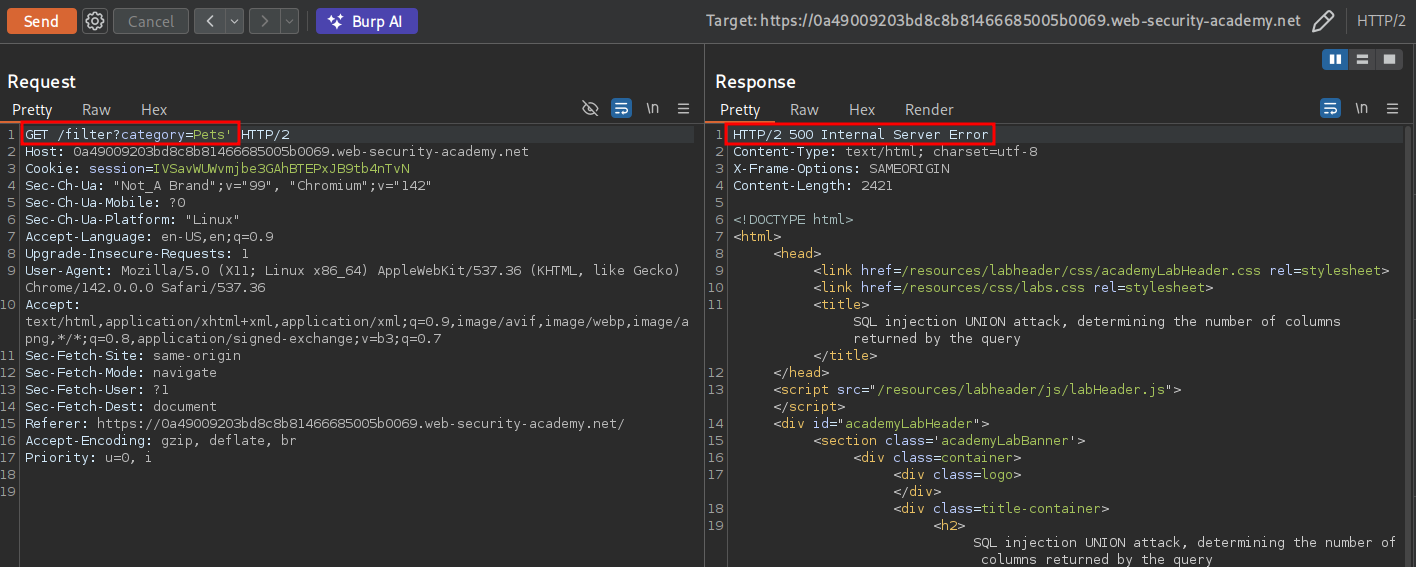
Task: Select side-by-side layout view
Action: coord(1334,60)
